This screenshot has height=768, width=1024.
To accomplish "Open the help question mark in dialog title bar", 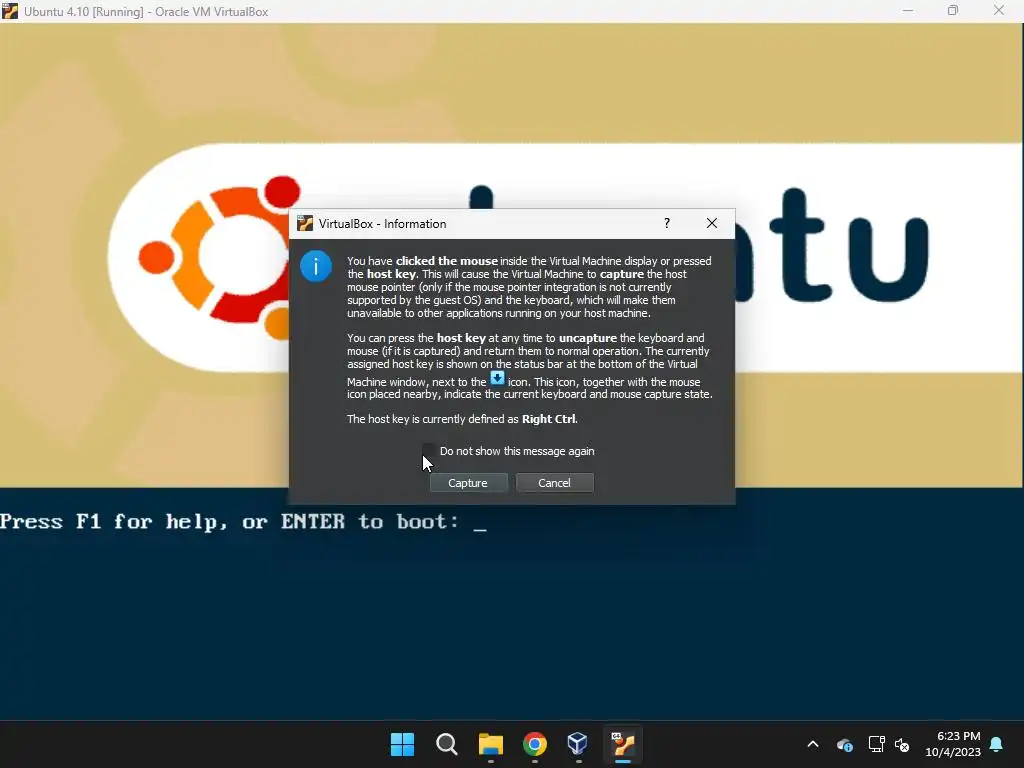I will coord(667,223).
